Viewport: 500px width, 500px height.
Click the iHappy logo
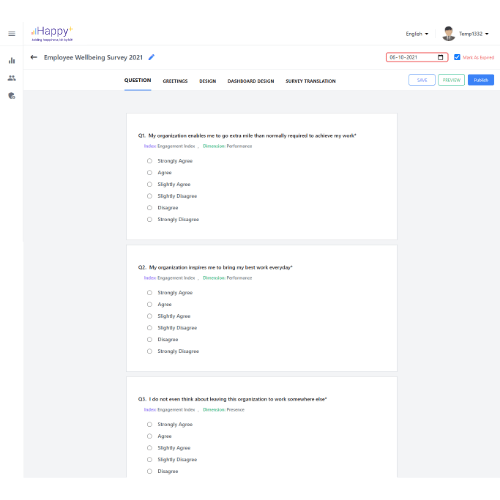[52, 34]
